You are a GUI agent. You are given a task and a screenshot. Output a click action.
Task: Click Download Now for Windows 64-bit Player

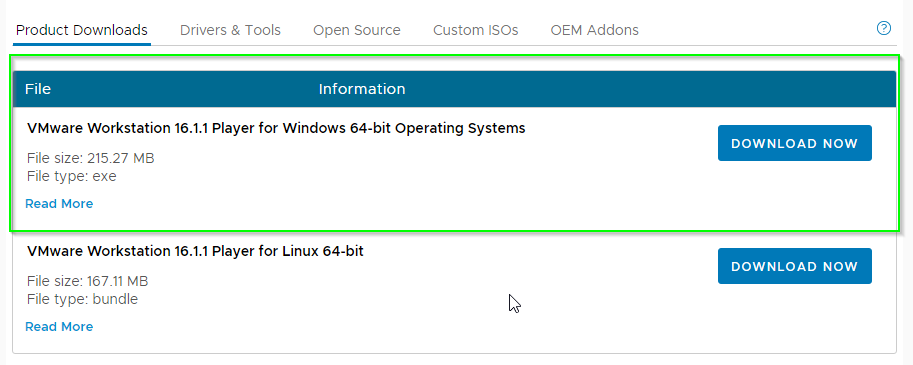click(794, 143)
